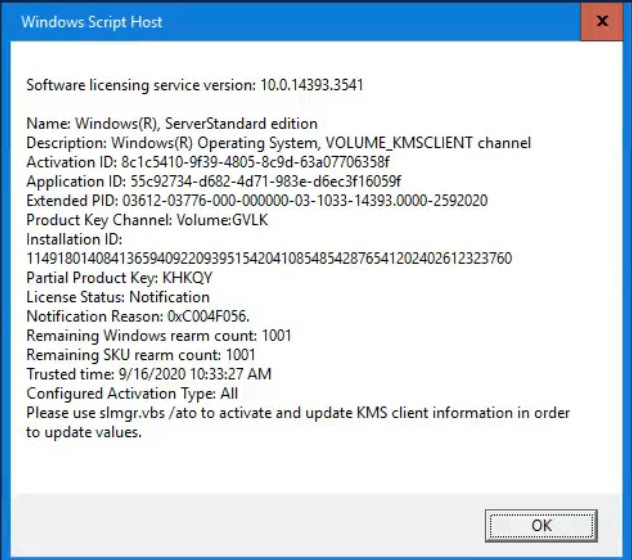This screenshot has width=632, height=560.
Task: Click 'Software licensing service version: 10.0.14393.3541'
Action: (195, 85)
